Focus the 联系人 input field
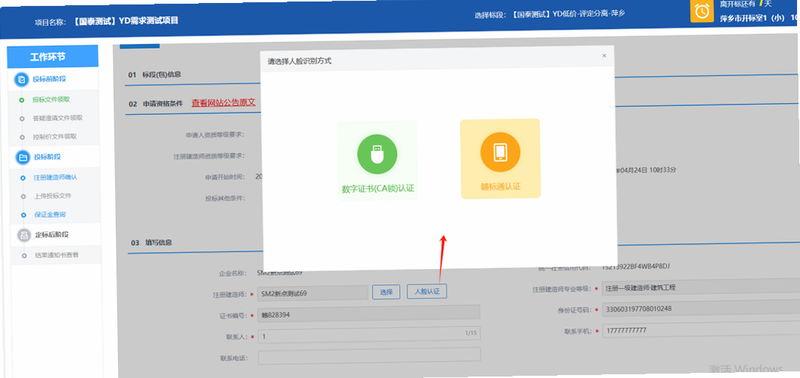The image size is (800, 378). [x=369, y=334]
